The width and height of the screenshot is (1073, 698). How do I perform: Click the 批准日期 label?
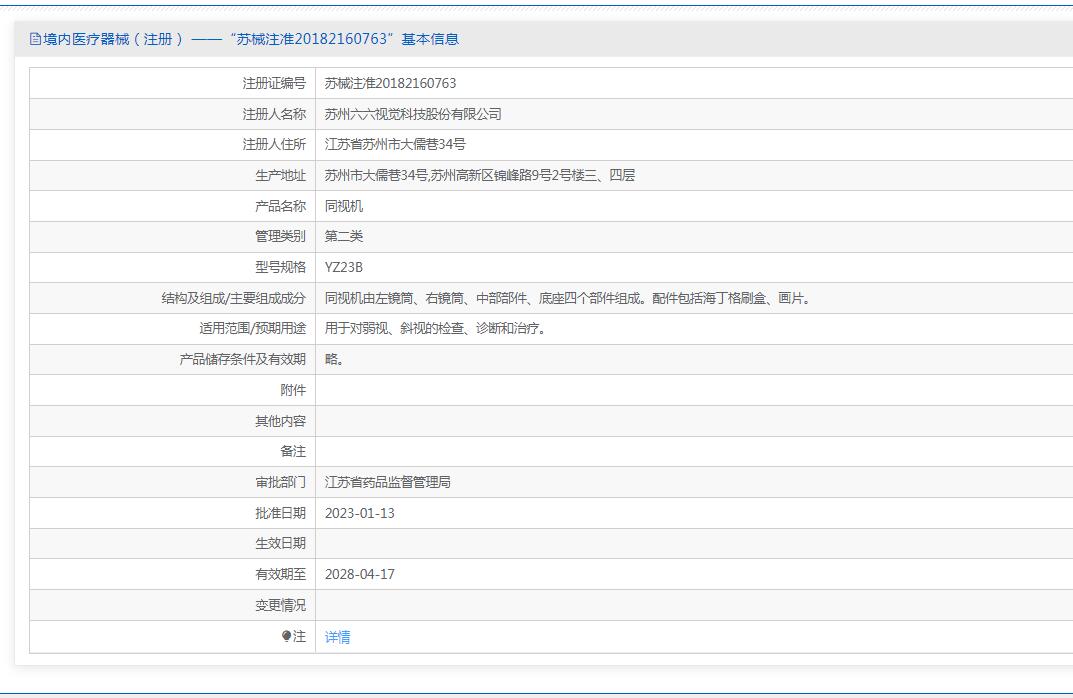280,513
